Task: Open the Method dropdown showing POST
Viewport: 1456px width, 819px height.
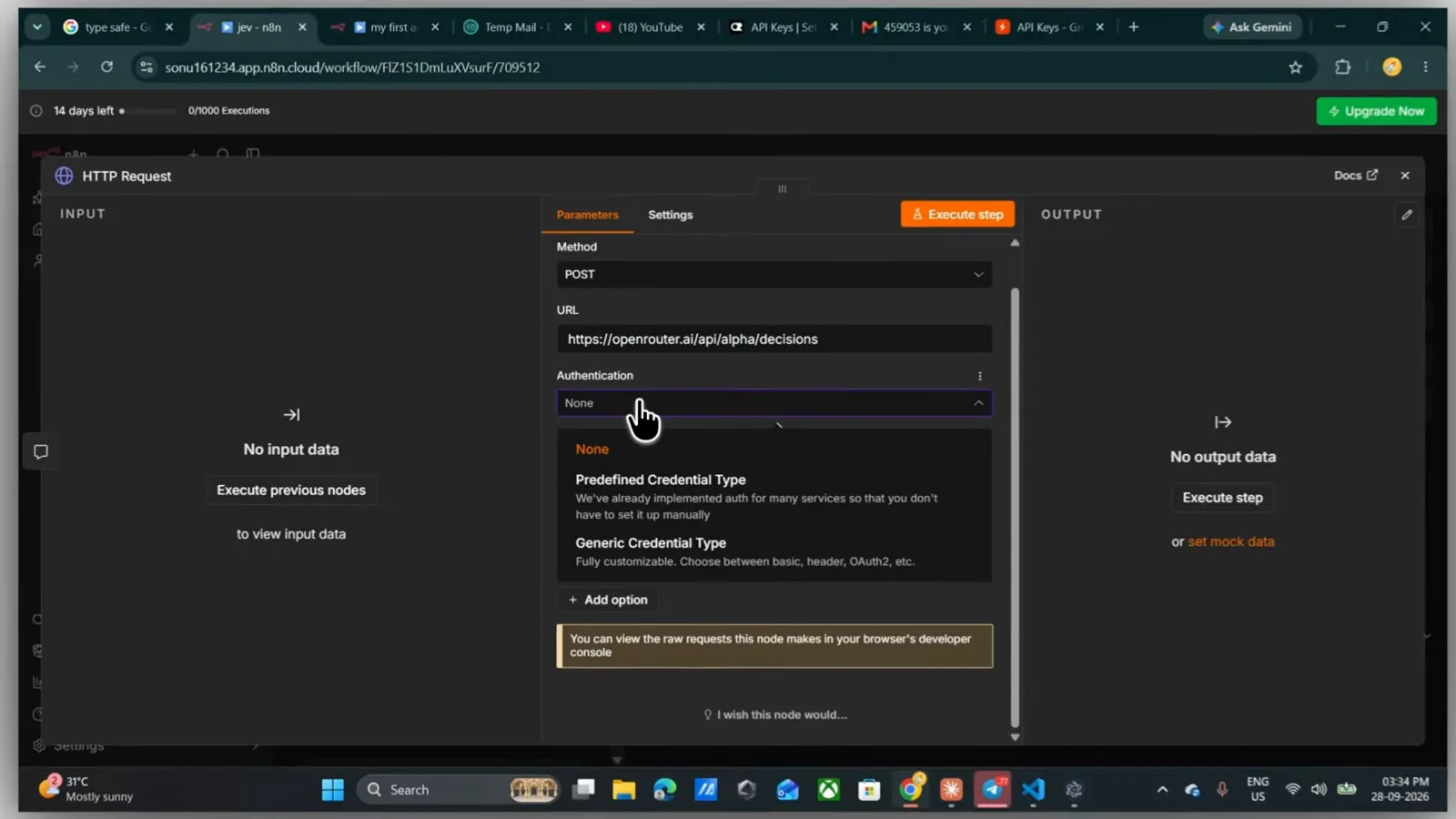Action: (774, 274)
